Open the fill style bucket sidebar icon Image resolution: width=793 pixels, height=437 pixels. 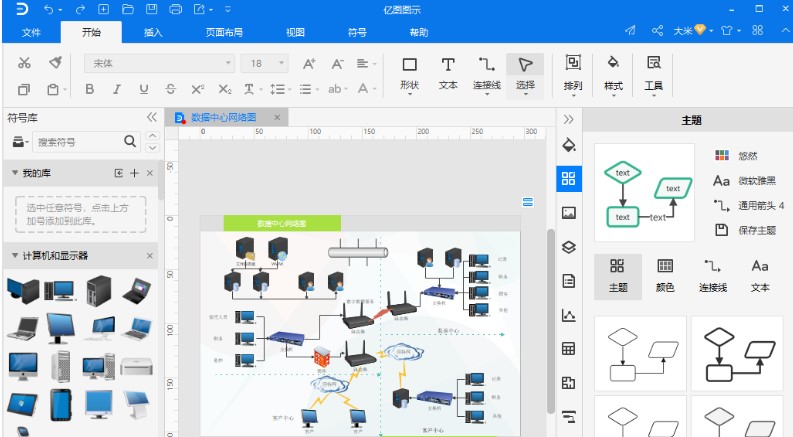pyautogui.click(x=568, y=145)
